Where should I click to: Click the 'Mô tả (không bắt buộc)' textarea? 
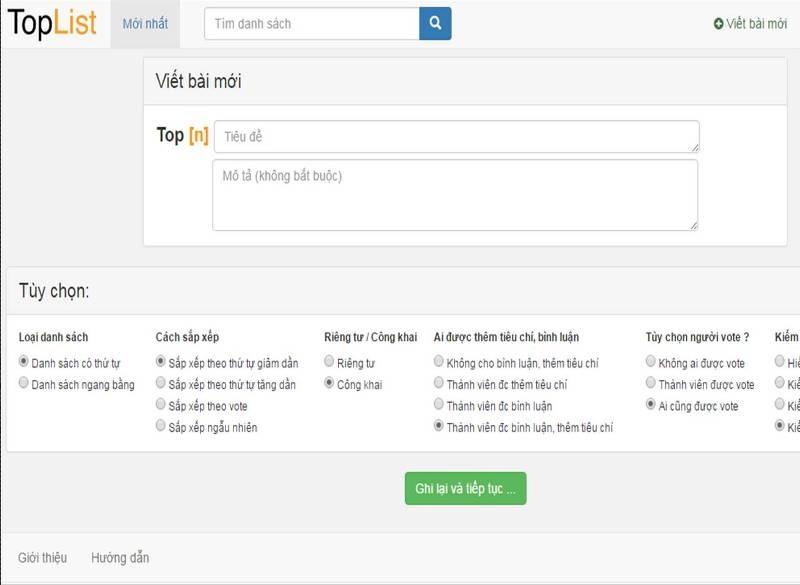tap(455, 195)
